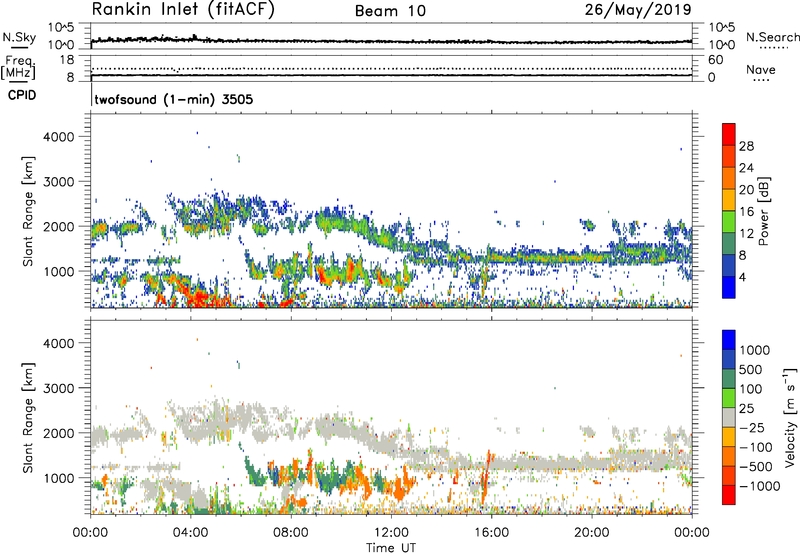
Task: Click the 'Velocity [m s-1]' color bar label
Action: (790, 417)
